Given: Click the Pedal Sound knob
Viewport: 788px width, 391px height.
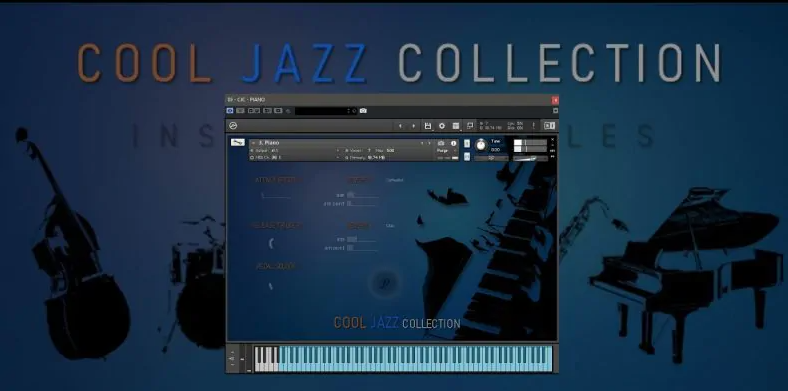Looking at the screenshot, I should click(271, 286).
